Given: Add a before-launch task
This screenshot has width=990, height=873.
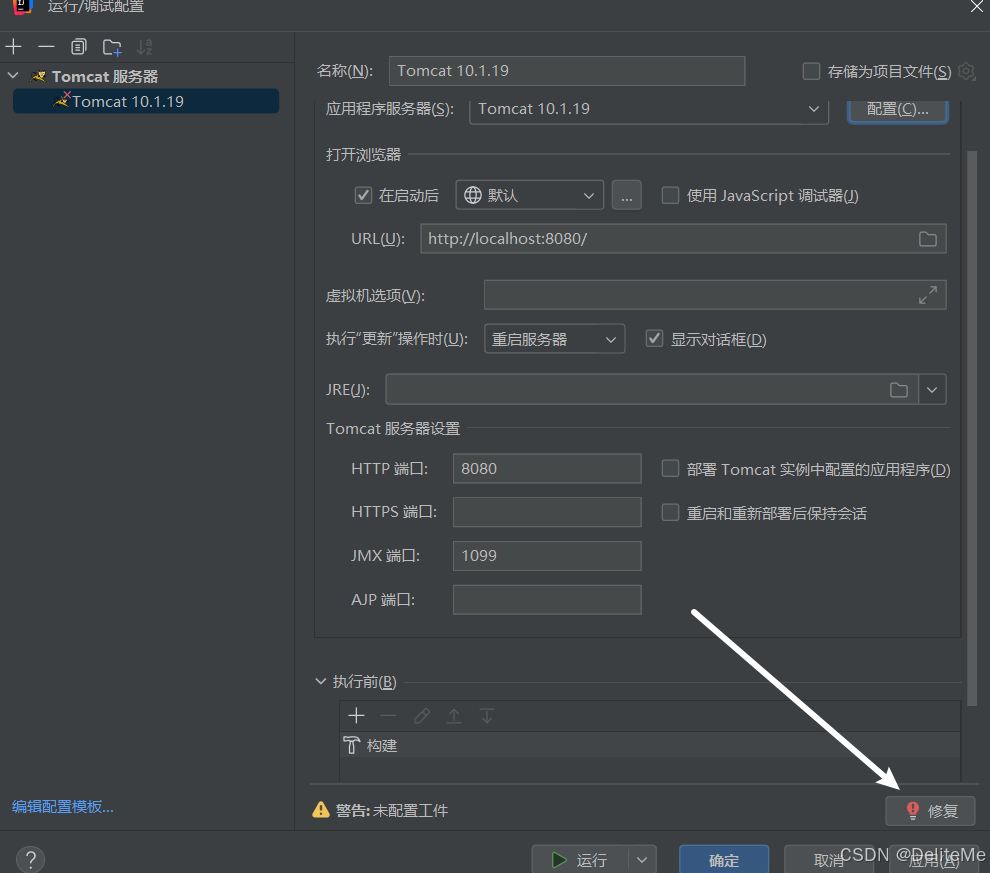Looking at the screenshot, I should [356, 716].
